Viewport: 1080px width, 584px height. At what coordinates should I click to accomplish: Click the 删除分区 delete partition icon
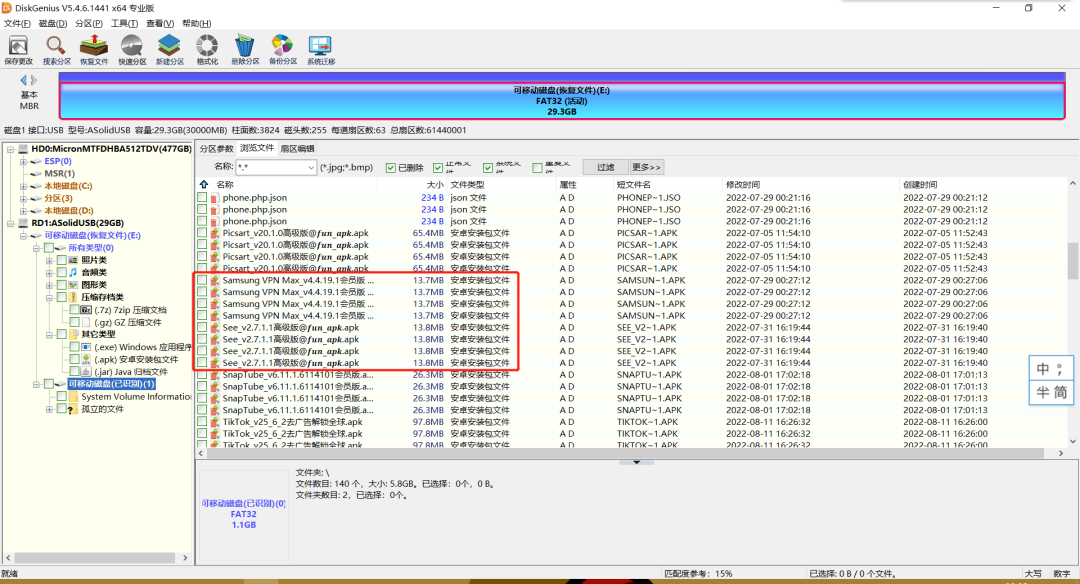(x=245, y=46)
